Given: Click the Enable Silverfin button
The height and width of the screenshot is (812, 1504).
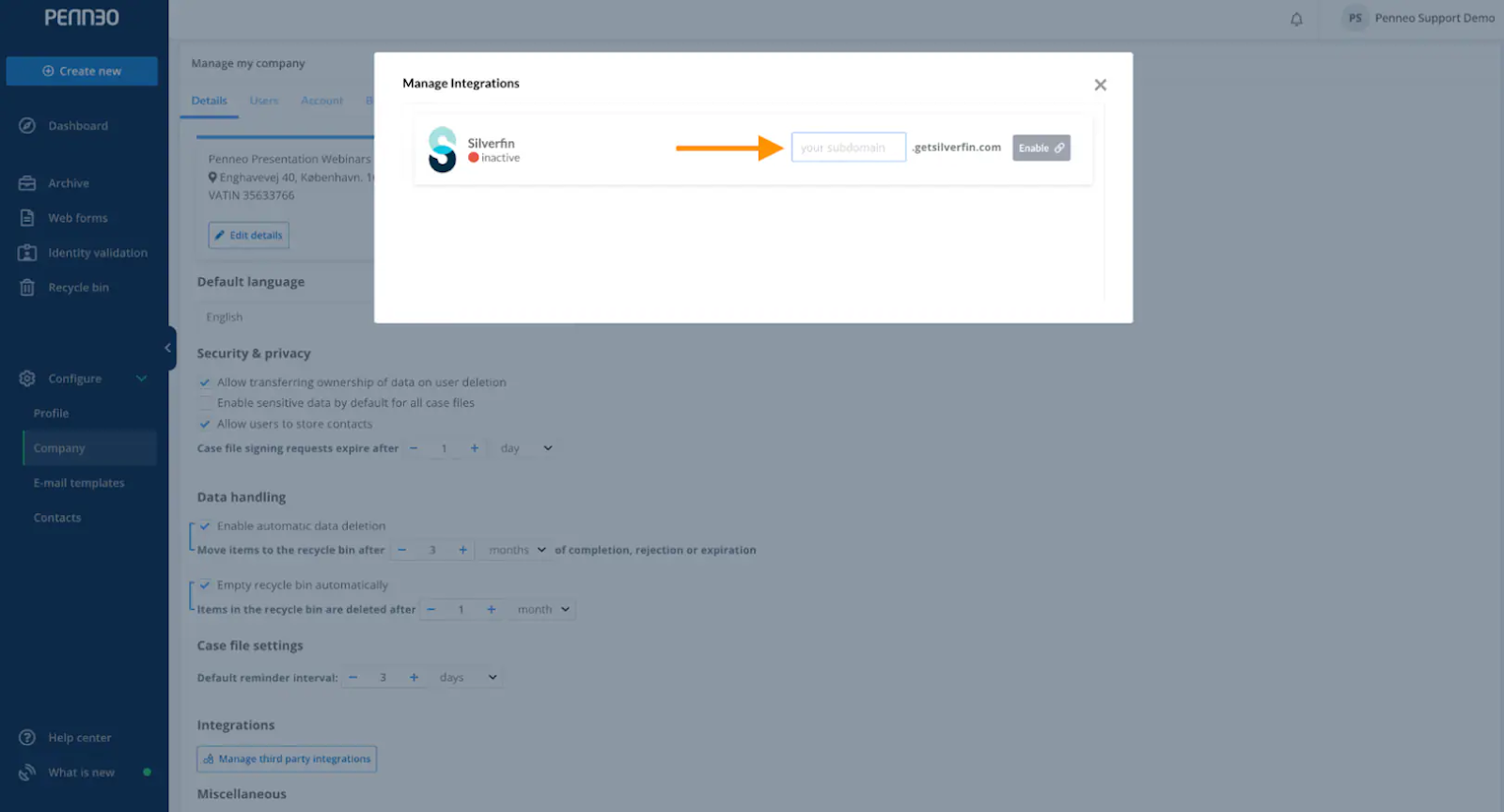Looking at the screenshot, I should coord(1042,148).
